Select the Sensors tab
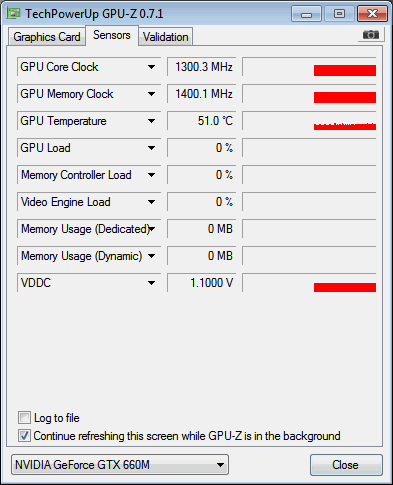 (x=112, y=35)
